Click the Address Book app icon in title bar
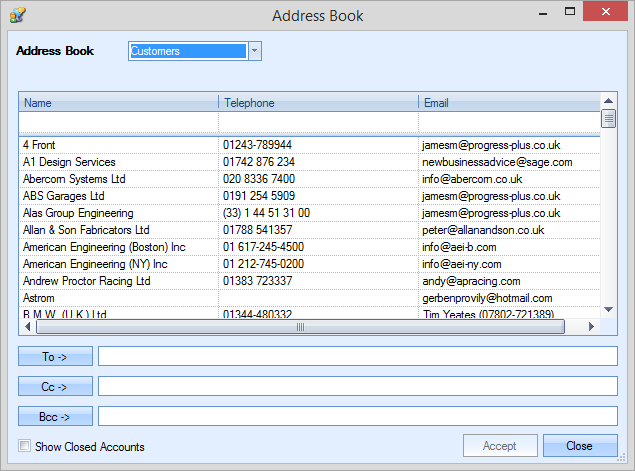The height and width of the screenshot is (471, 635). (17, 15)
